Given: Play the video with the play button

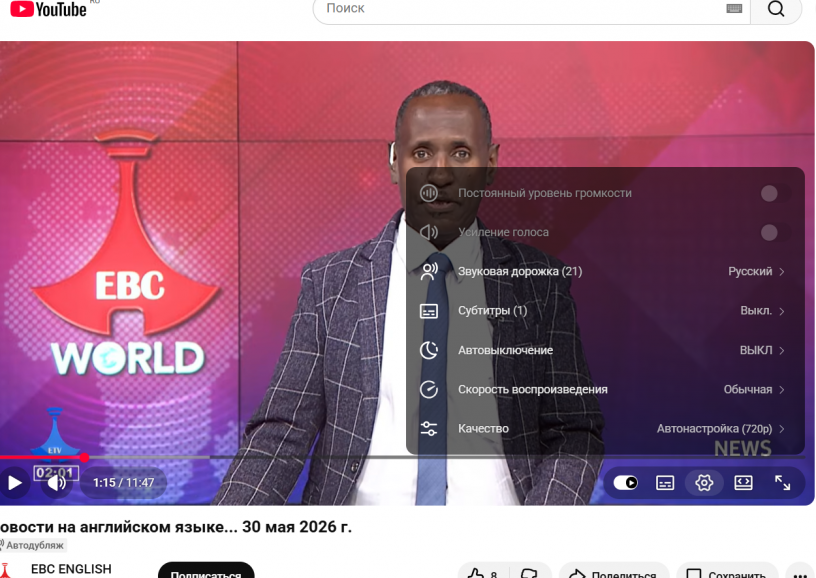Looking at the screenshot, I should 15,483.
